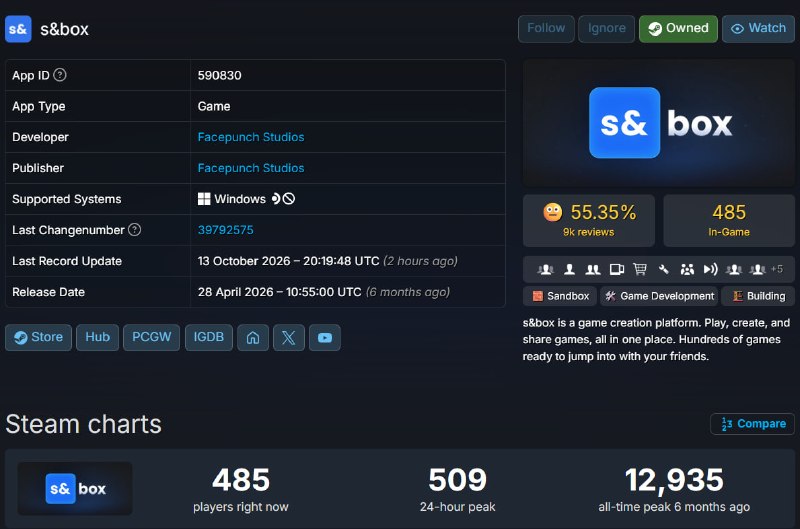Select the Game Development tag
This screenshot has height=529, width=800.
coord(659,296)
